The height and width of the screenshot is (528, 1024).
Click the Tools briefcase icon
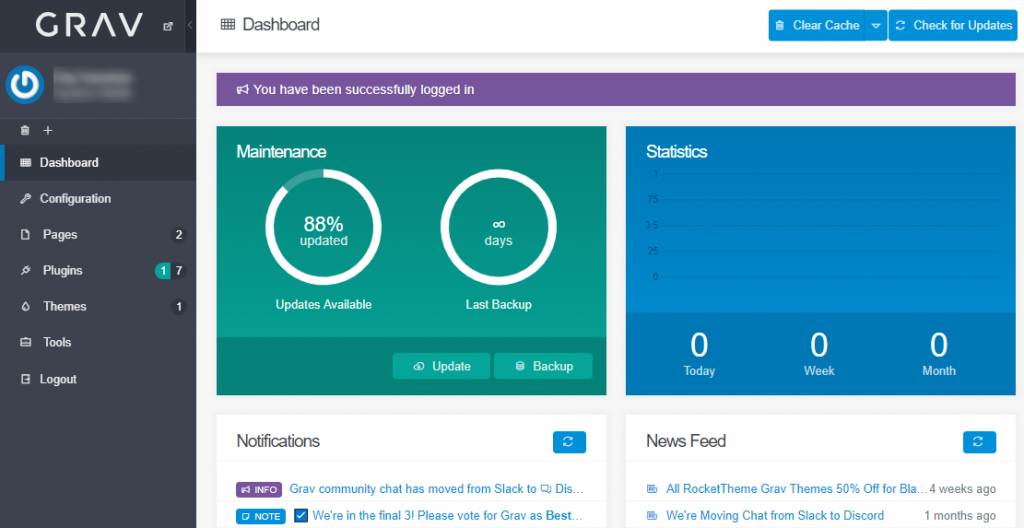point(26,343)
